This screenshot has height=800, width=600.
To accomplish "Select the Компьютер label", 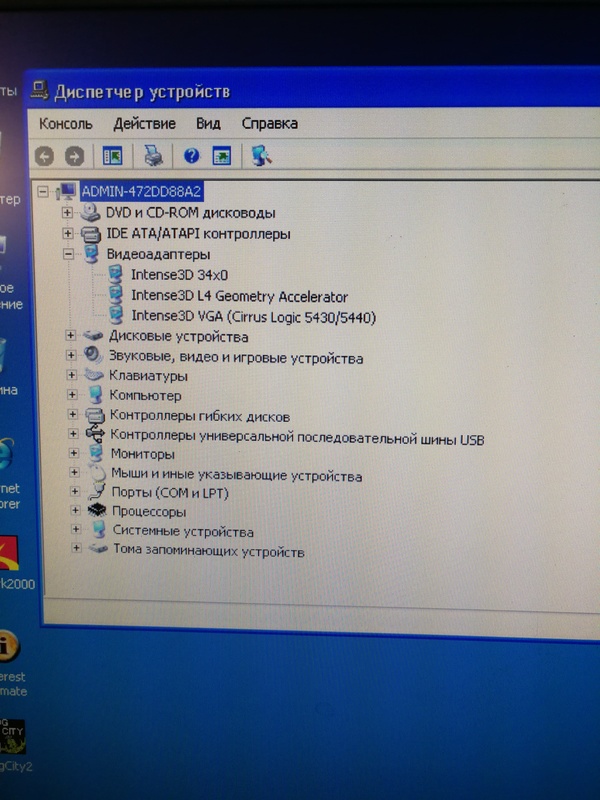I will pos(145,395).
